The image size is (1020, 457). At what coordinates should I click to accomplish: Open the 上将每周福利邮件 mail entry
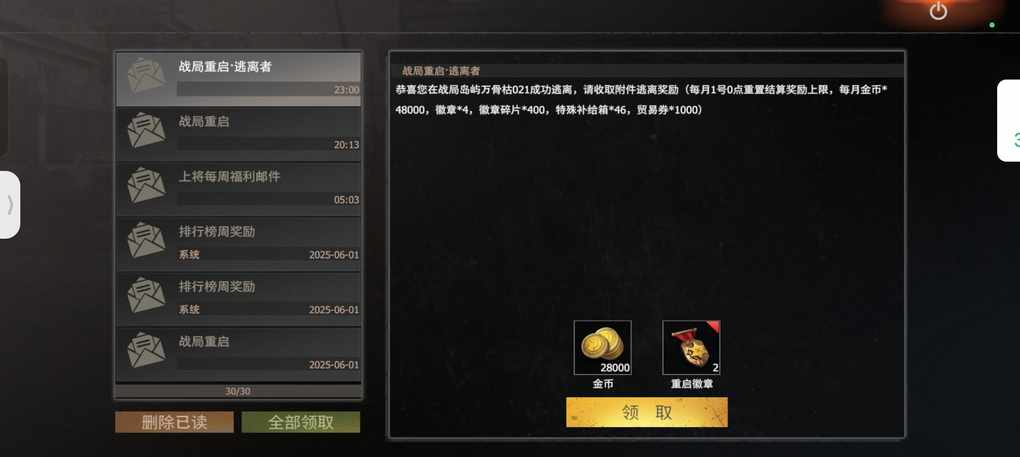pos(238,189)
